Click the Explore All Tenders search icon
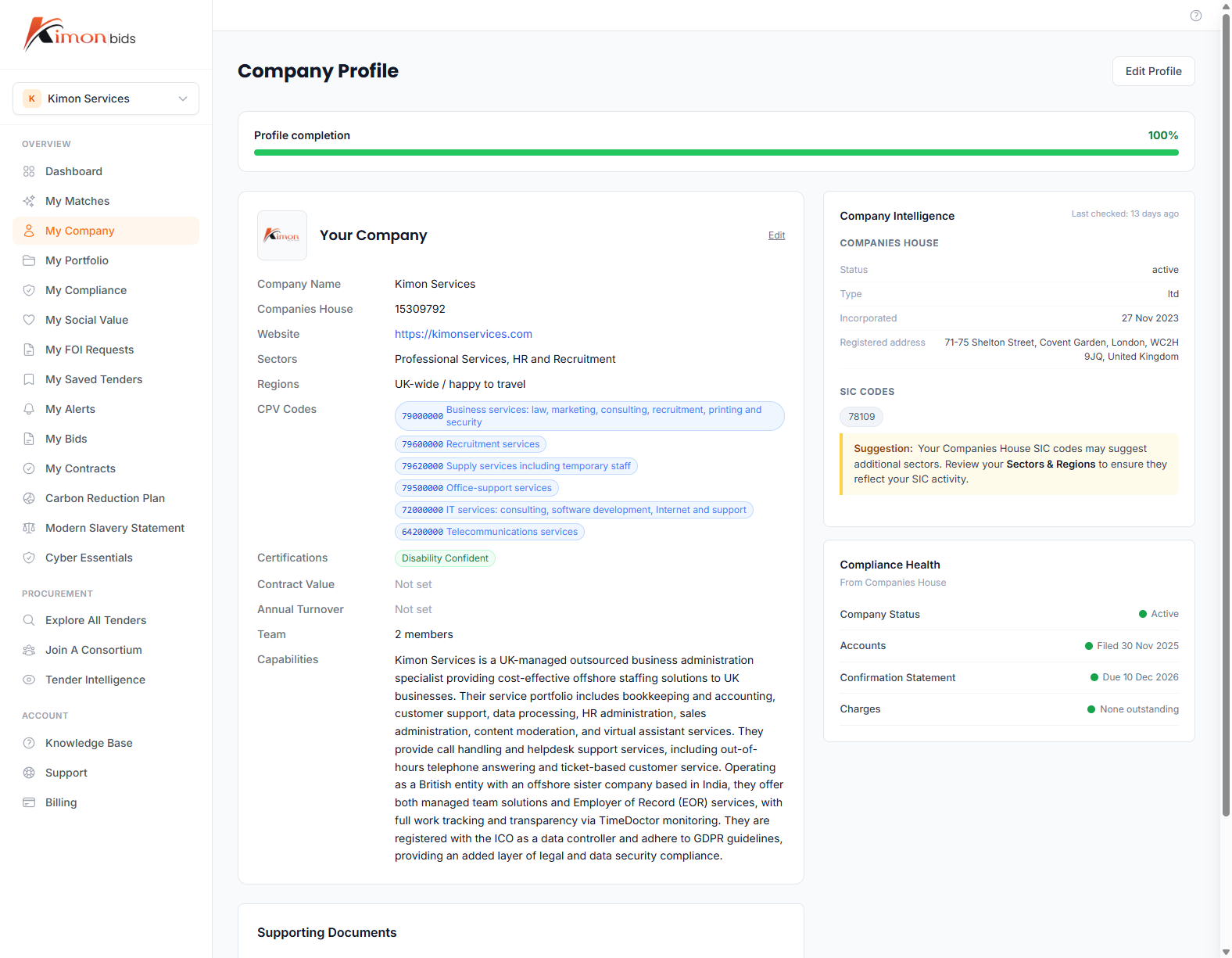 29,620
